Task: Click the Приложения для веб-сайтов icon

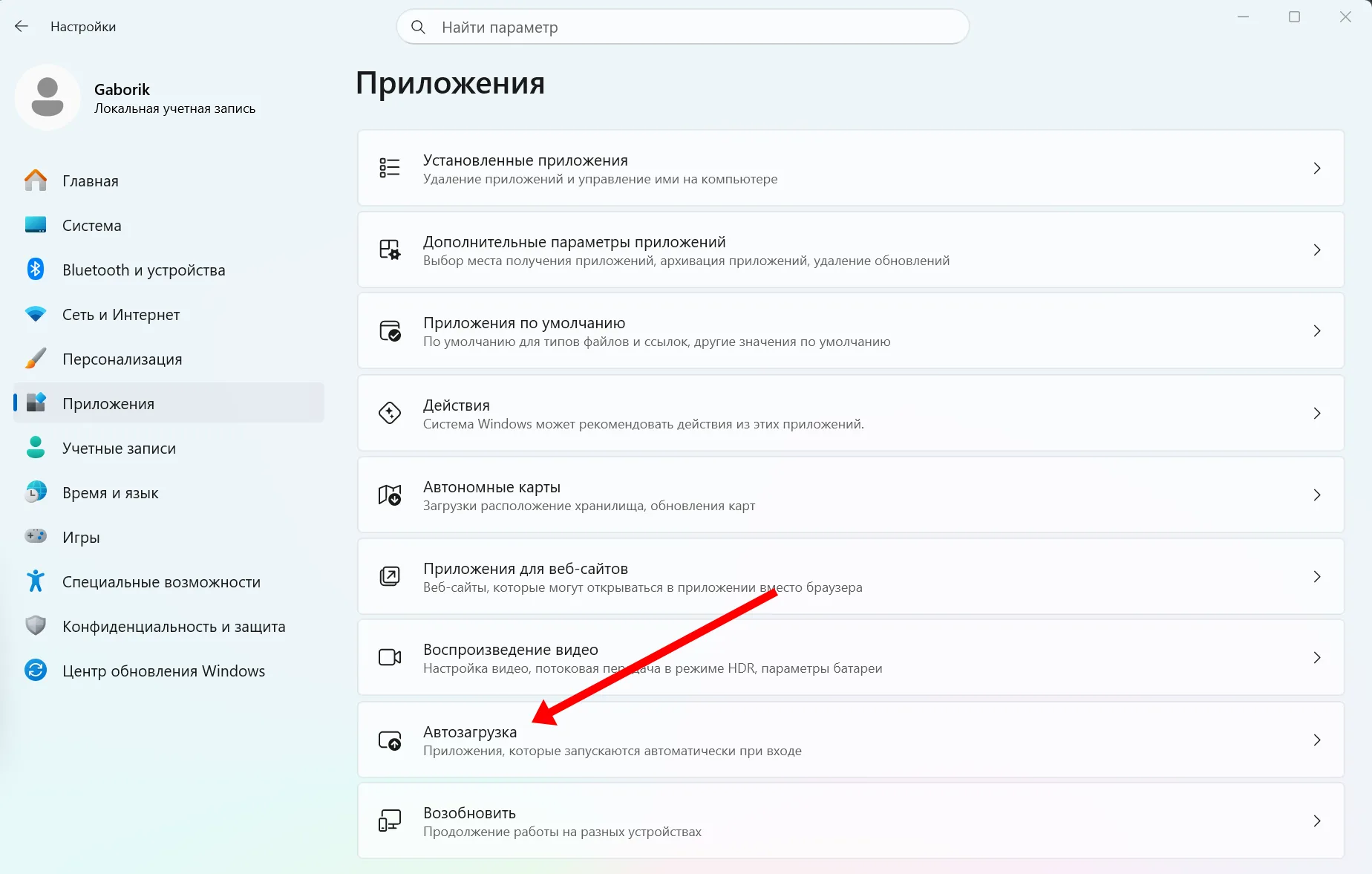Action: (390, 576)
